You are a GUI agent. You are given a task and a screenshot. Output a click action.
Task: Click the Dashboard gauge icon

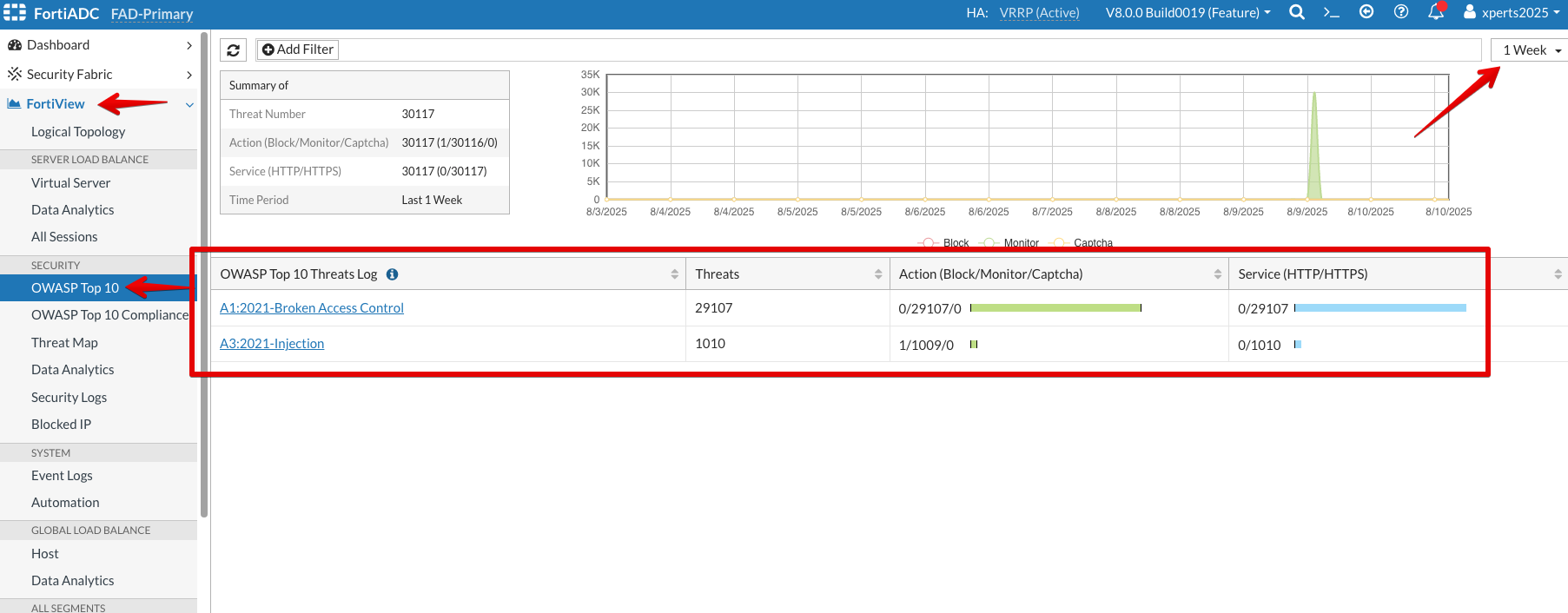15,45
